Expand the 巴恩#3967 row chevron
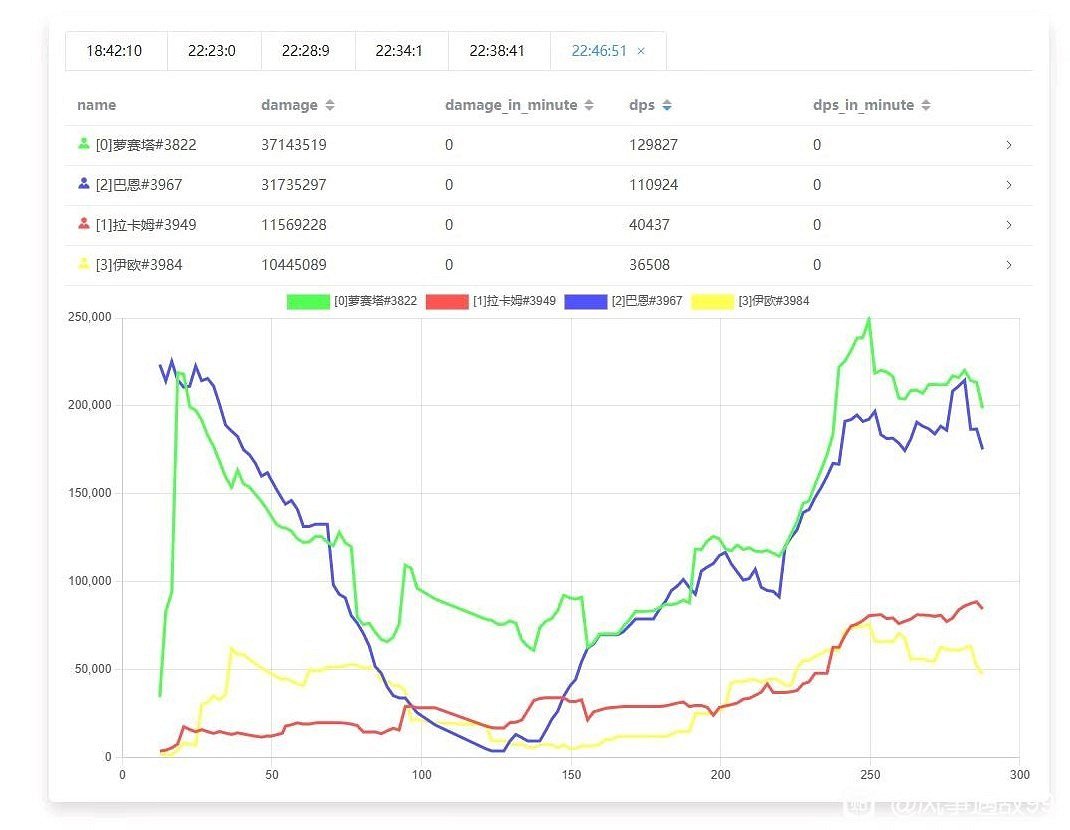1070x830 pixels. click(x=1008, y=185)
